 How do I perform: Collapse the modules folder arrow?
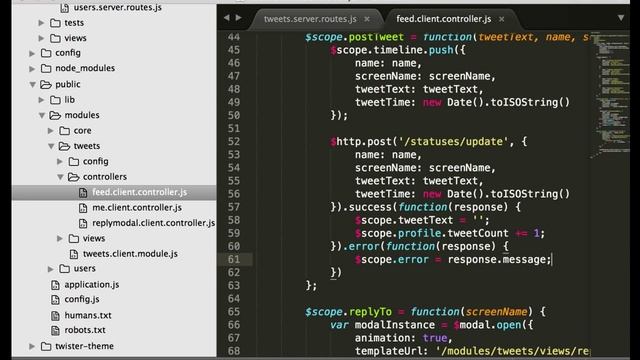tap(42, 116)
